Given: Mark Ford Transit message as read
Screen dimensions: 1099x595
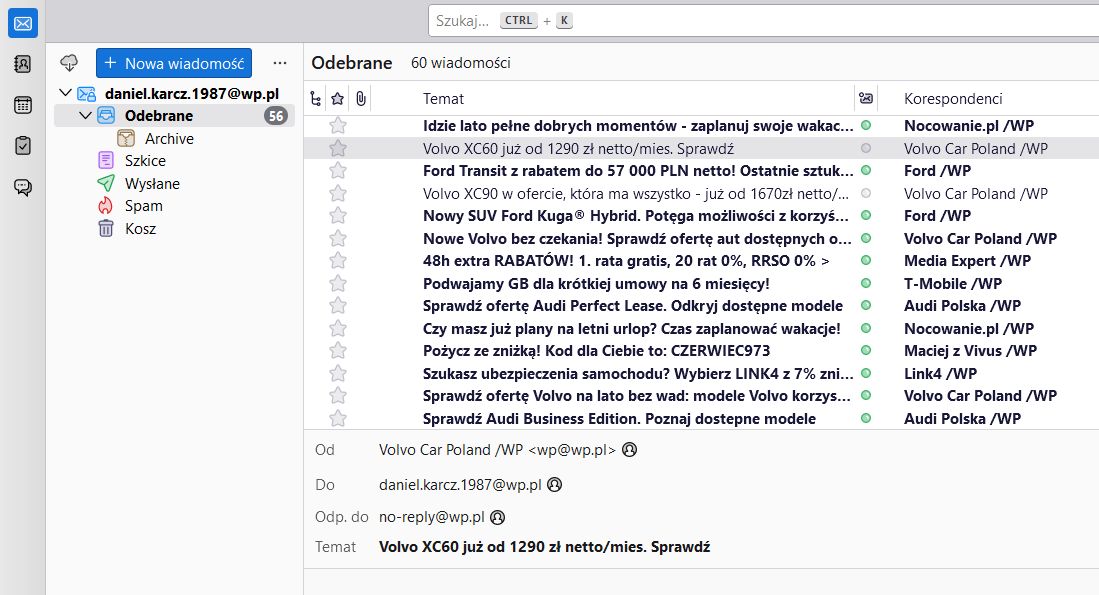Looking at the screenshot, I should point(866,170).
